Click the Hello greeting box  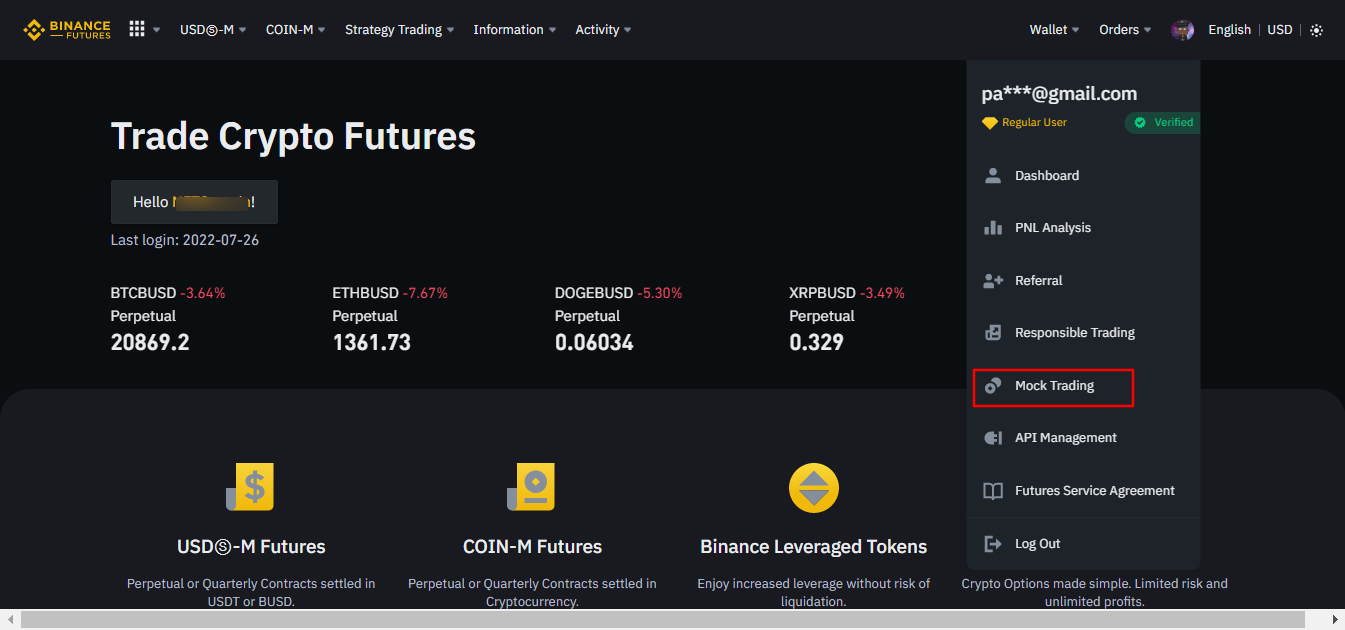coord(194,202)
